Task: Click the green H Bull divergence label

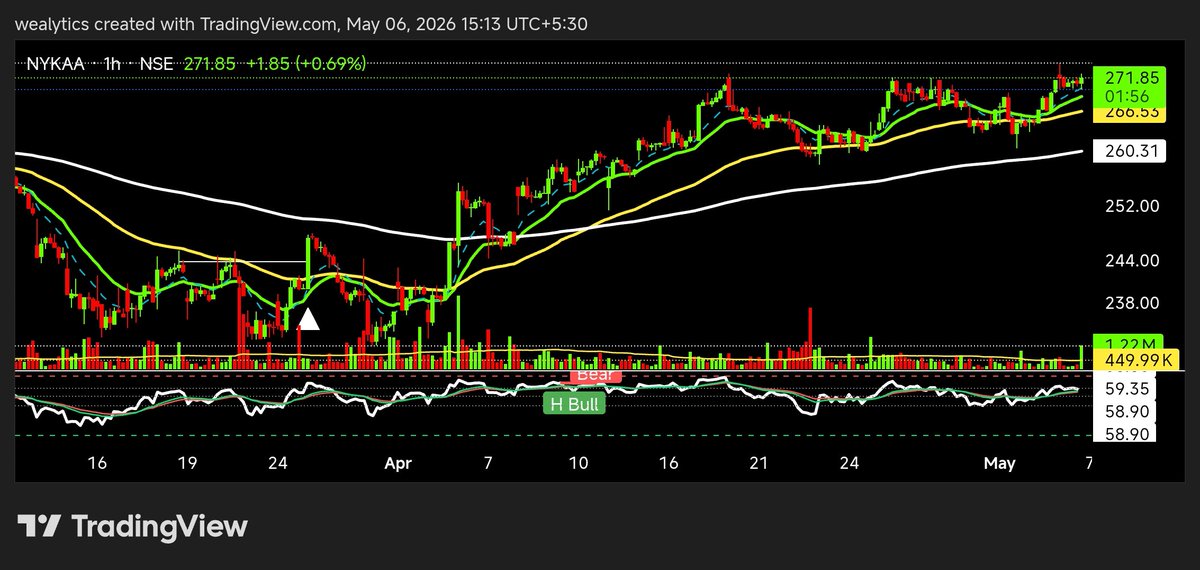Action: coord(573,404)
